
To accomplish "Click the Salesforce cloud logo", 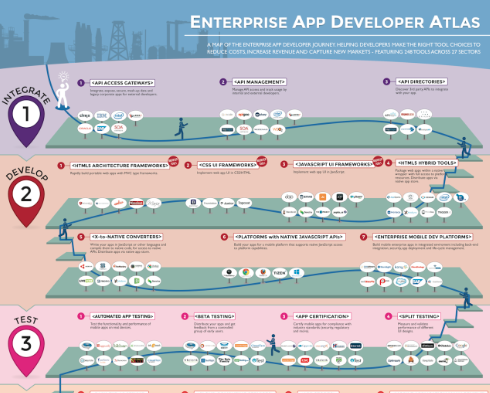I will pyautogui.click(x=401, y=282).
